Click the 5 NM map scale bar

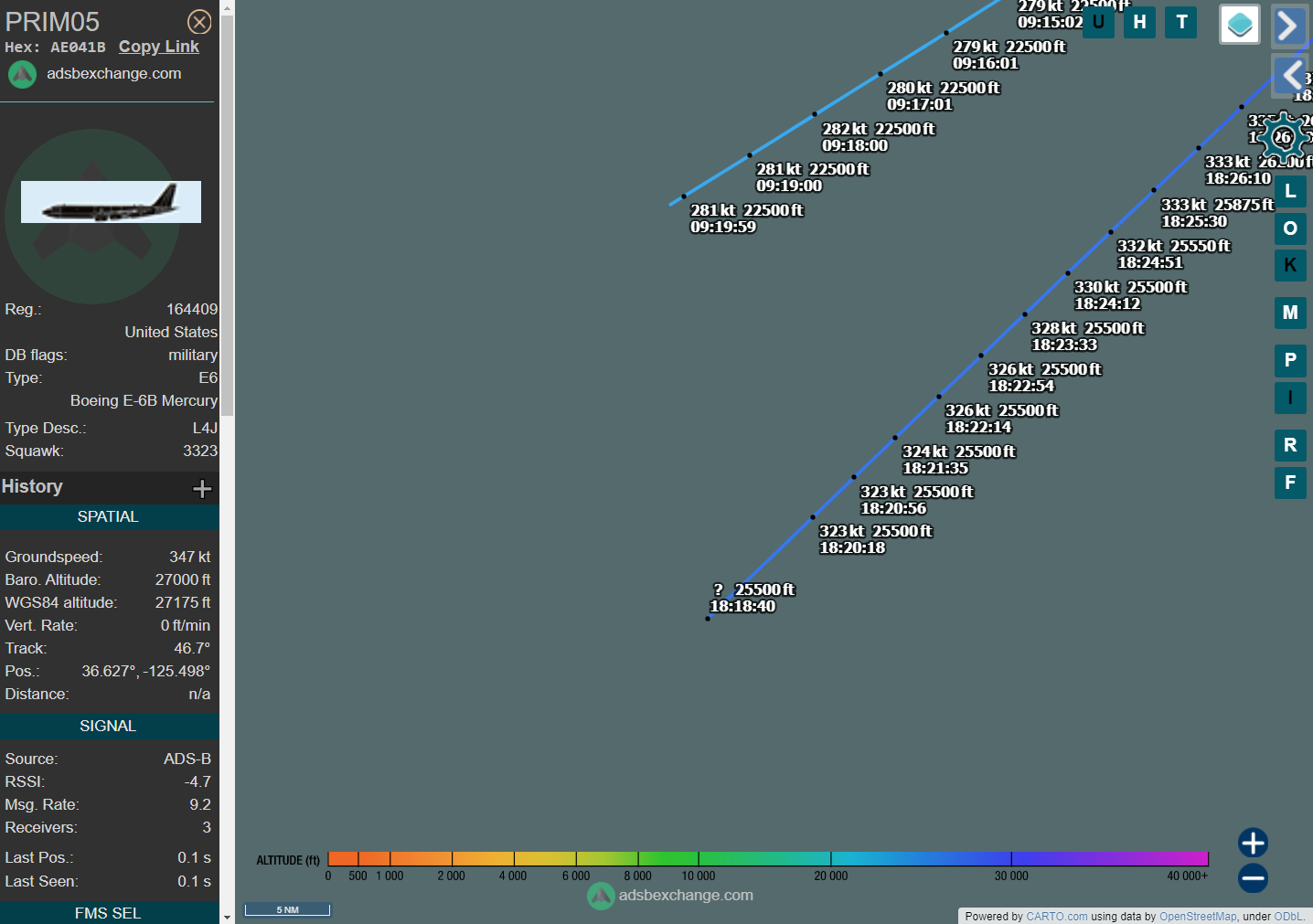tap(287, 909)
